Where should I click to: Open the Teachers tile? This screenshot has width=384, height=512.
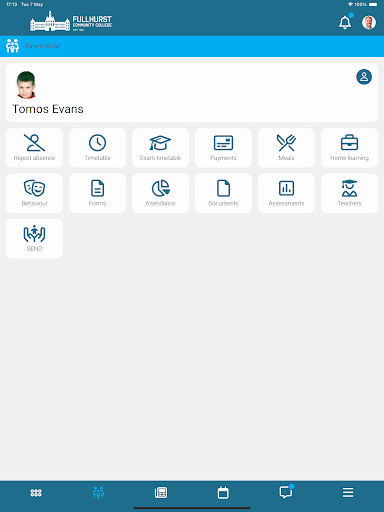point(349,193)
